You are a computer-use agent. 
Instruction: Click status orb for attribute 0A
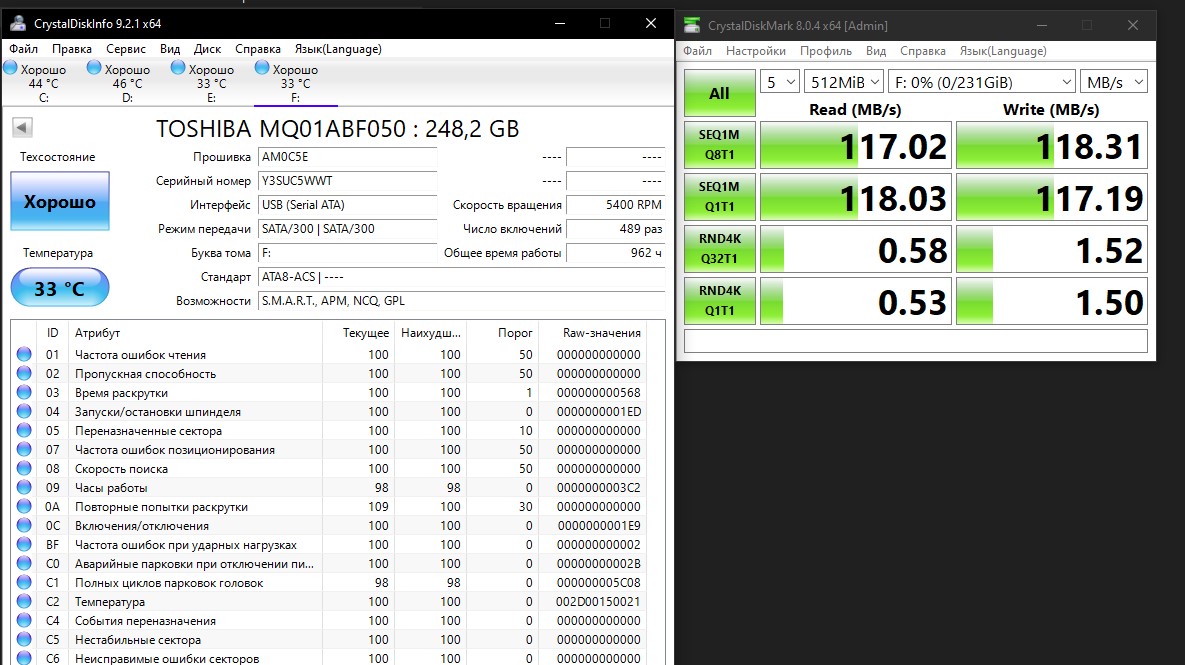pyautogui.click(x=24, y=506)
